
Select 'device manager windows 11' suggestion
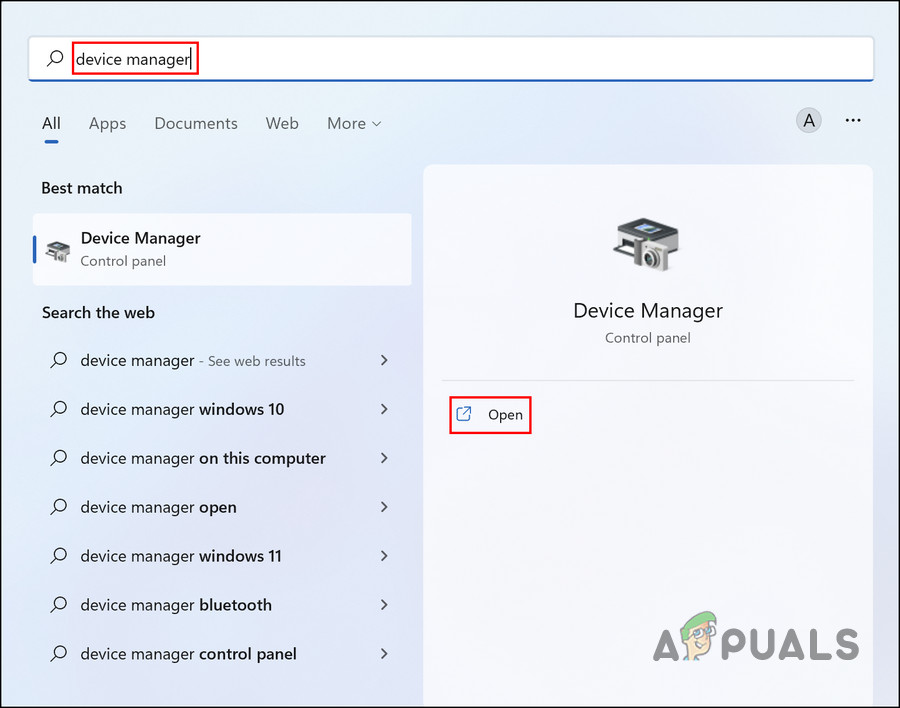[222, 556]
